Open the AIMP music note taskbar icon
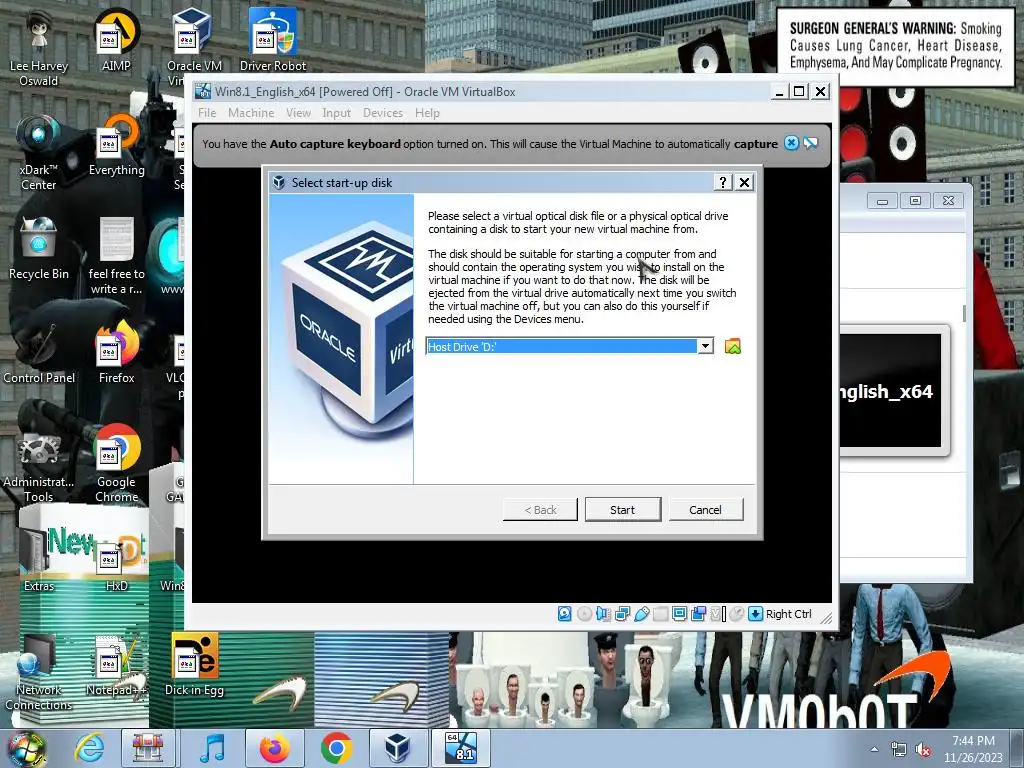The width and height of the screenshot is (1024, 768). (x=211, y=748)
